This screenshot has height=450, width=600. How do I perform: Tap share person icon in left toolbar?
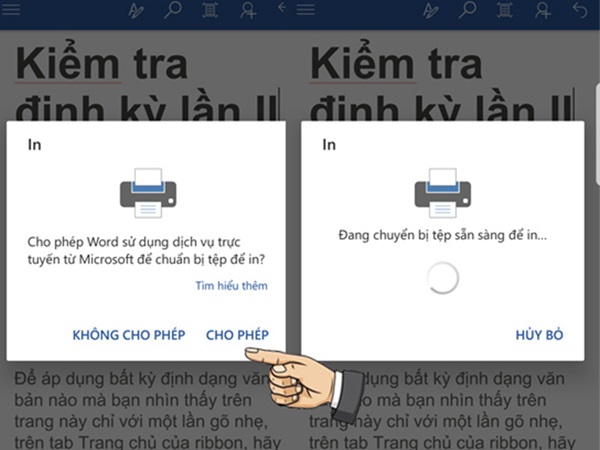[248, 10]
